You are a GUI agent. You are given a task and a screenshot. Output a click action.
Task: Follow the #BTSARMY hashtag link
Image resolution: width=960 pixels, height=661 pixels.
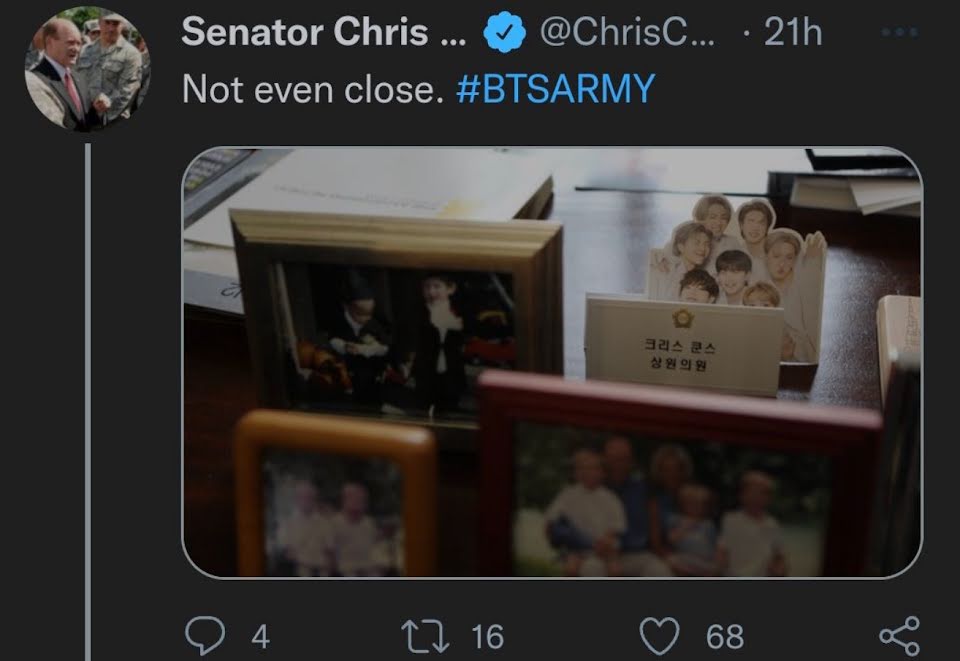pos(556,89)
